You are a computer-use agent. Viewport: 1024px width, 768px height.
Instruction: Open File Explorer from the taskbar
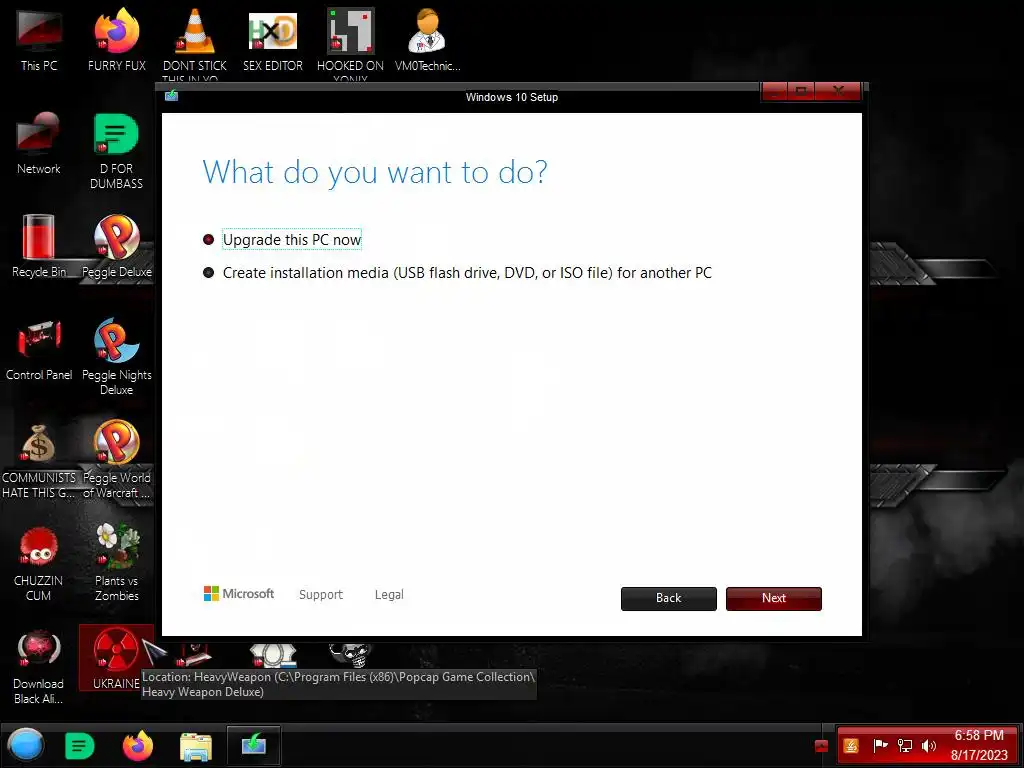coord(196,746)
